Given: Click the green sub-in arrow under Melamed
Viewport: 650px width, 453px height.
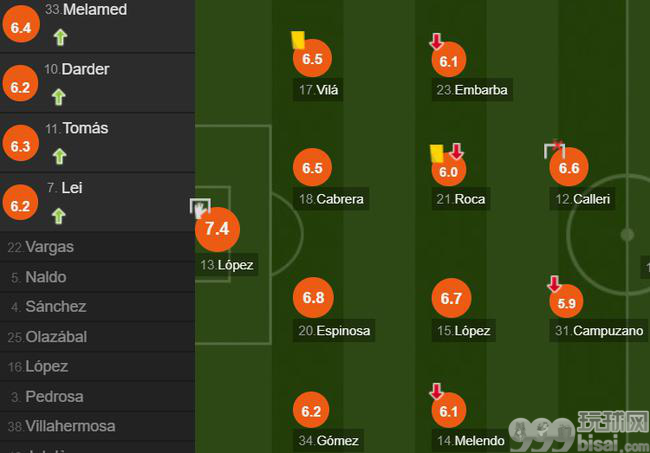Looking at the screenshot, I should [x=61, y=37].
